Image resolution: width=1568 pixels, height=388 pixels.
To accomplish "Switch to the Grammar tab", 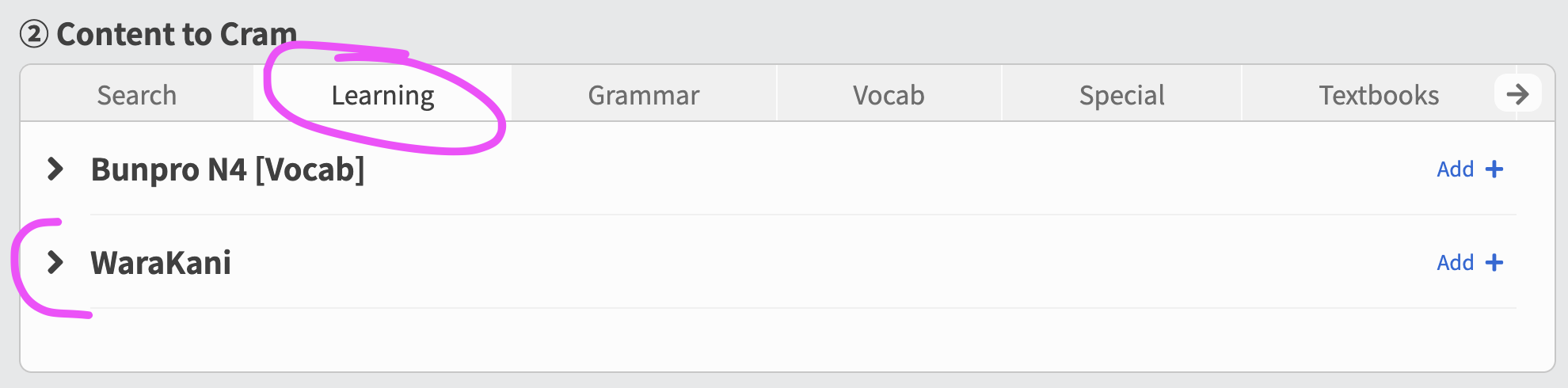I will click(x=643, y=95).
